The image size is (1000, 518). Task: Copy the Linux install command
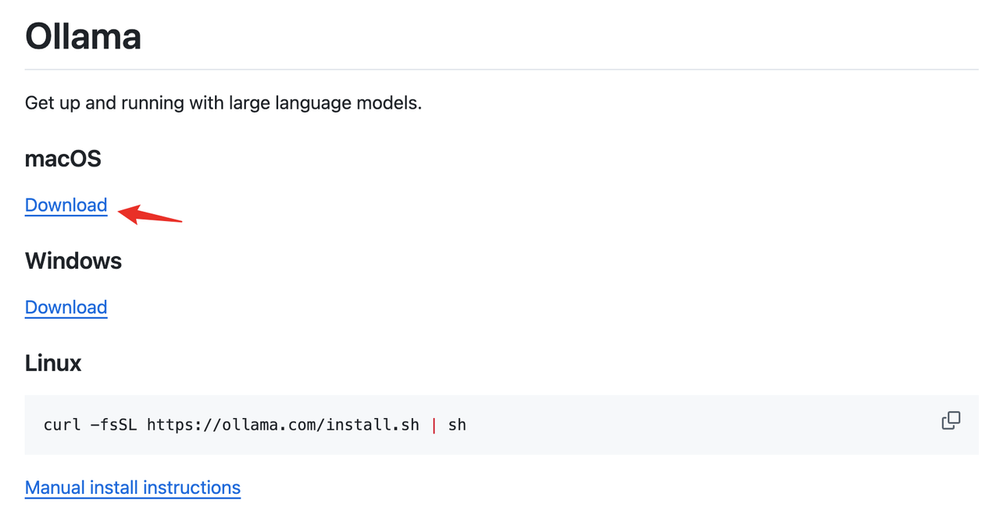point(951,421)
